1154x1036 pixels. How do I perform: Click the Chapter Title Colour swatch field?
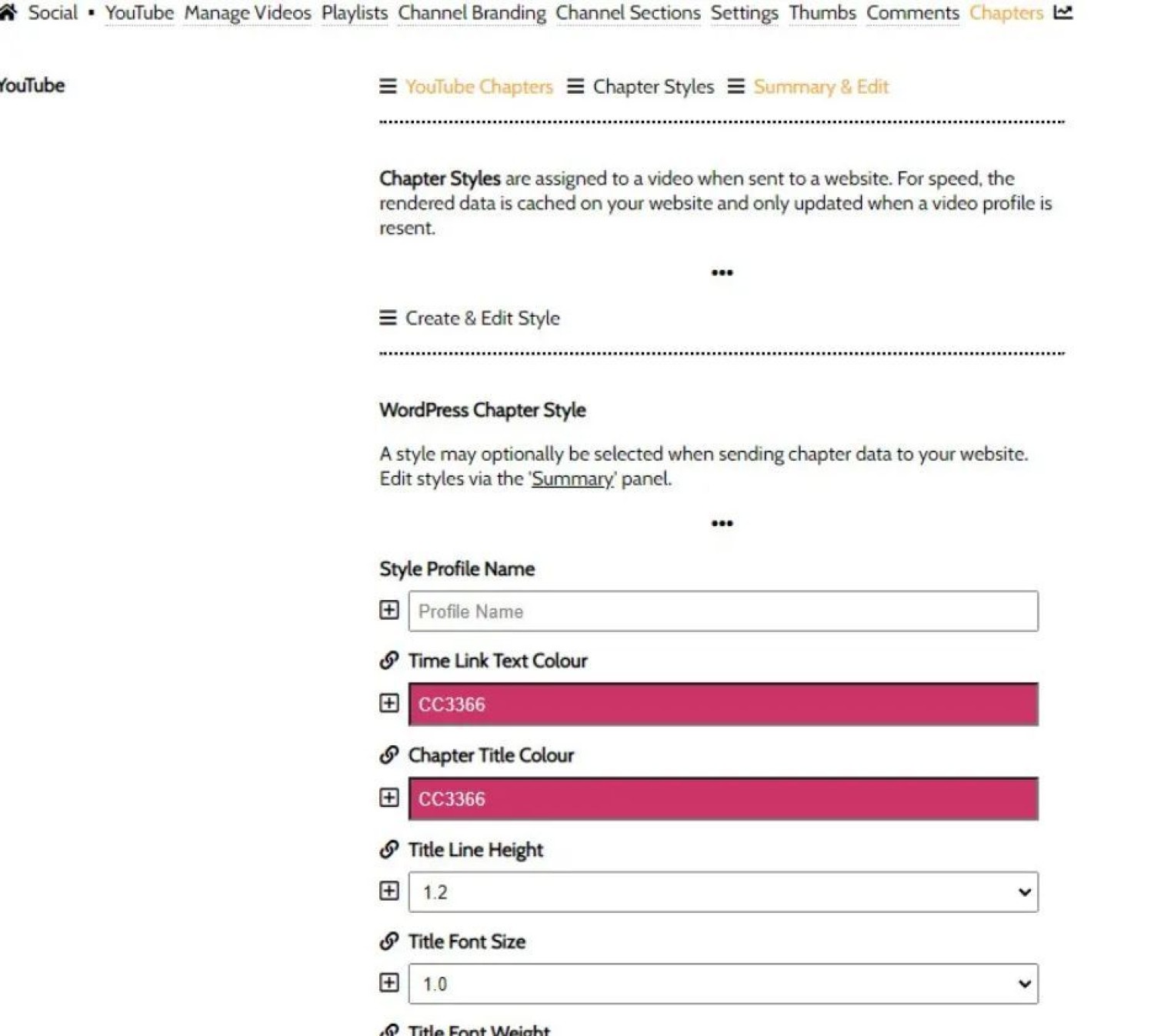[x=722, y=798]
